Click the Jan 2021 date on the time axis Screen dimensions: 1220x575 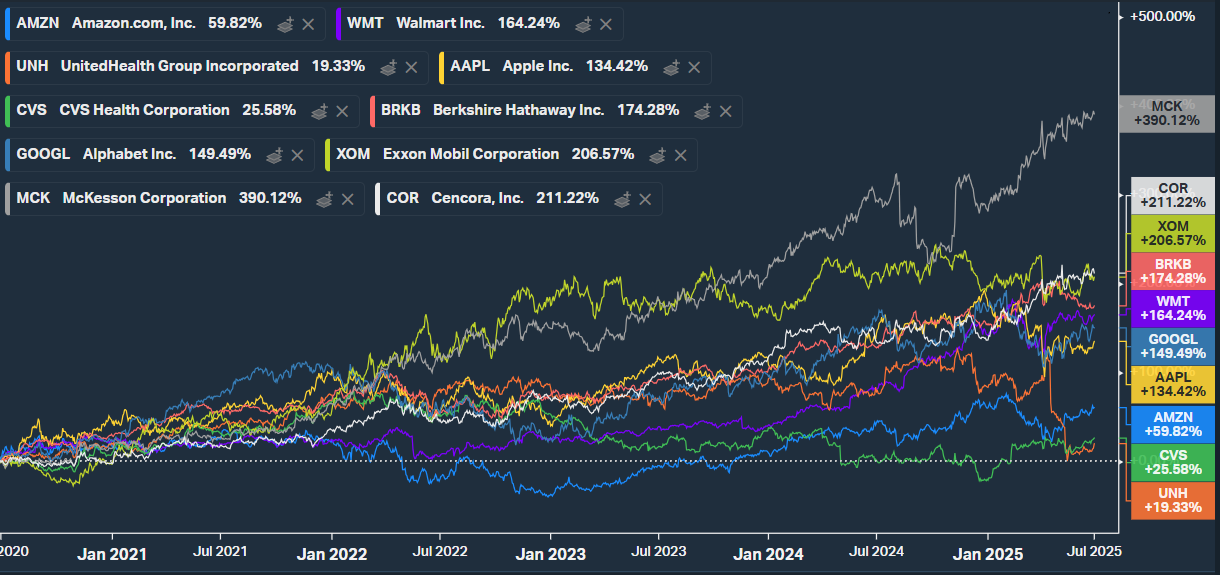[112, 553]
